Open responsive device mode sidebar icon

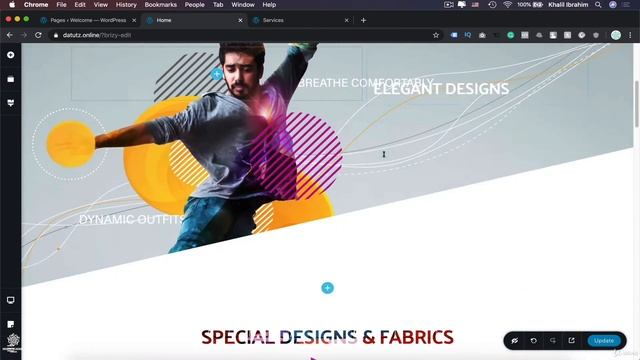point(11,300)
